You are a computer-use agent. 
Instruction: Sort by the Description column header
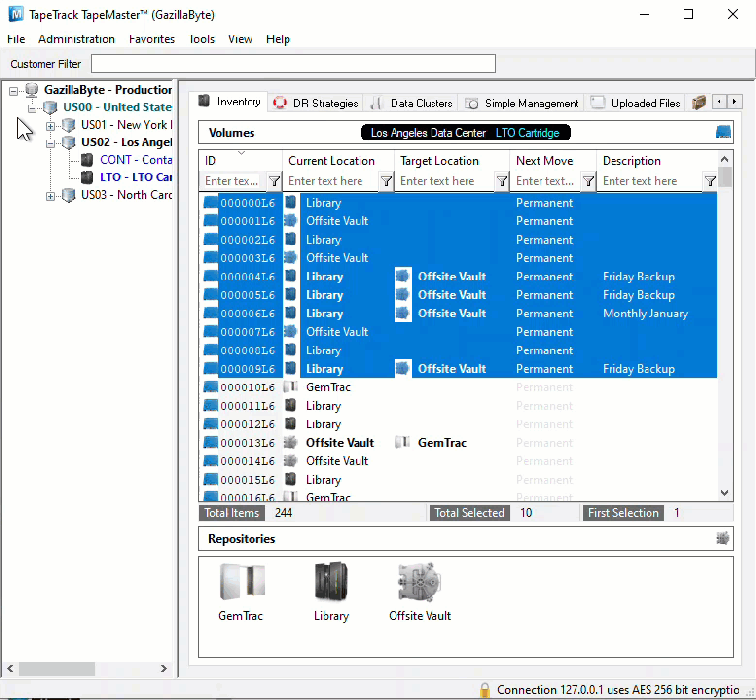pyautogui.click(x=658, y=161)
